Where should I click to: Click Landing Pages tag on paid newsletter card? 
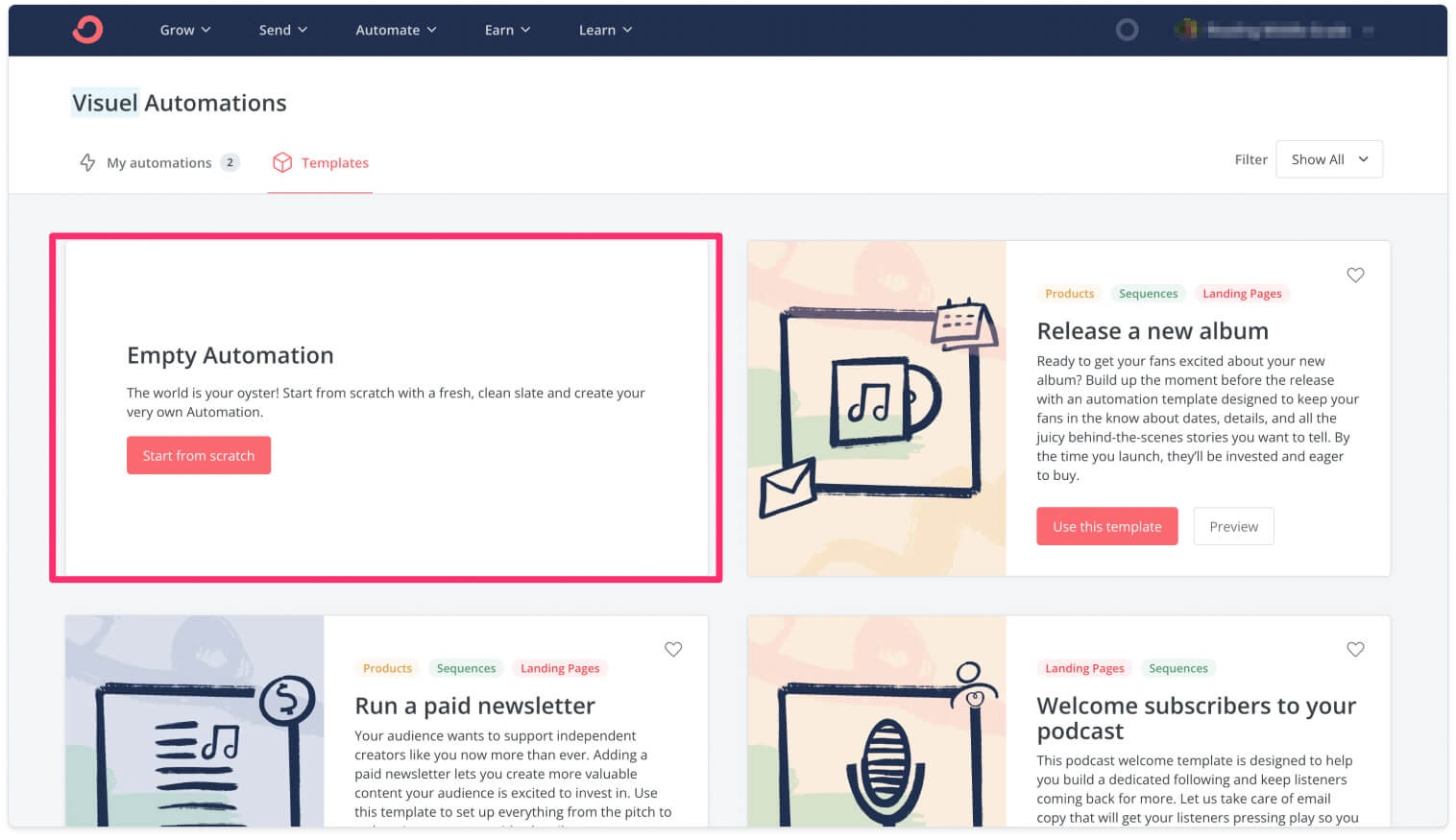click(x=560, y=668)
